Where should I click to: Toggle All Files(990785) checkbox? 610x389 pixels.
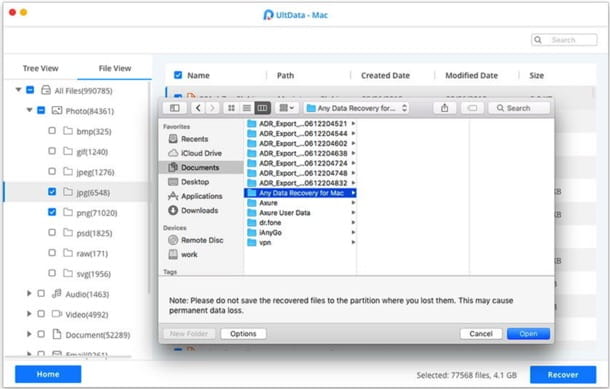coord(30,90)
